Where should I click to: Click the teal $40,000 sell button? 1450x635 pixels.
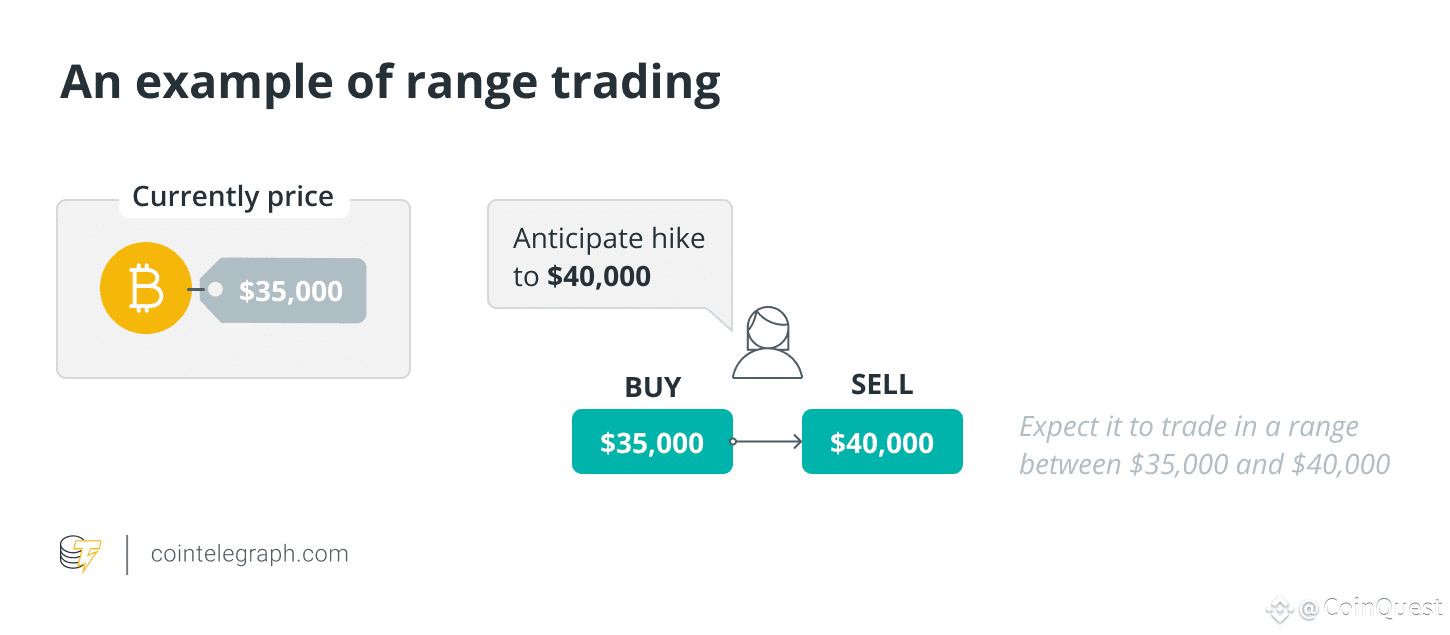pos(882,441)
